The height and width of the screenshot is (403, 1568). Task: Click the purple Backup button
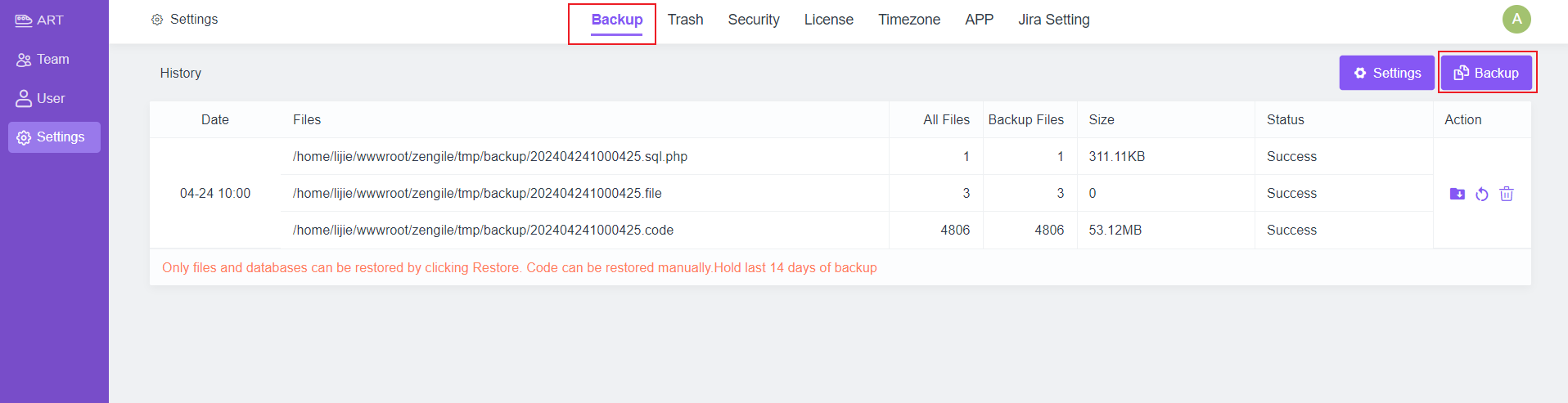[1486, 73]
